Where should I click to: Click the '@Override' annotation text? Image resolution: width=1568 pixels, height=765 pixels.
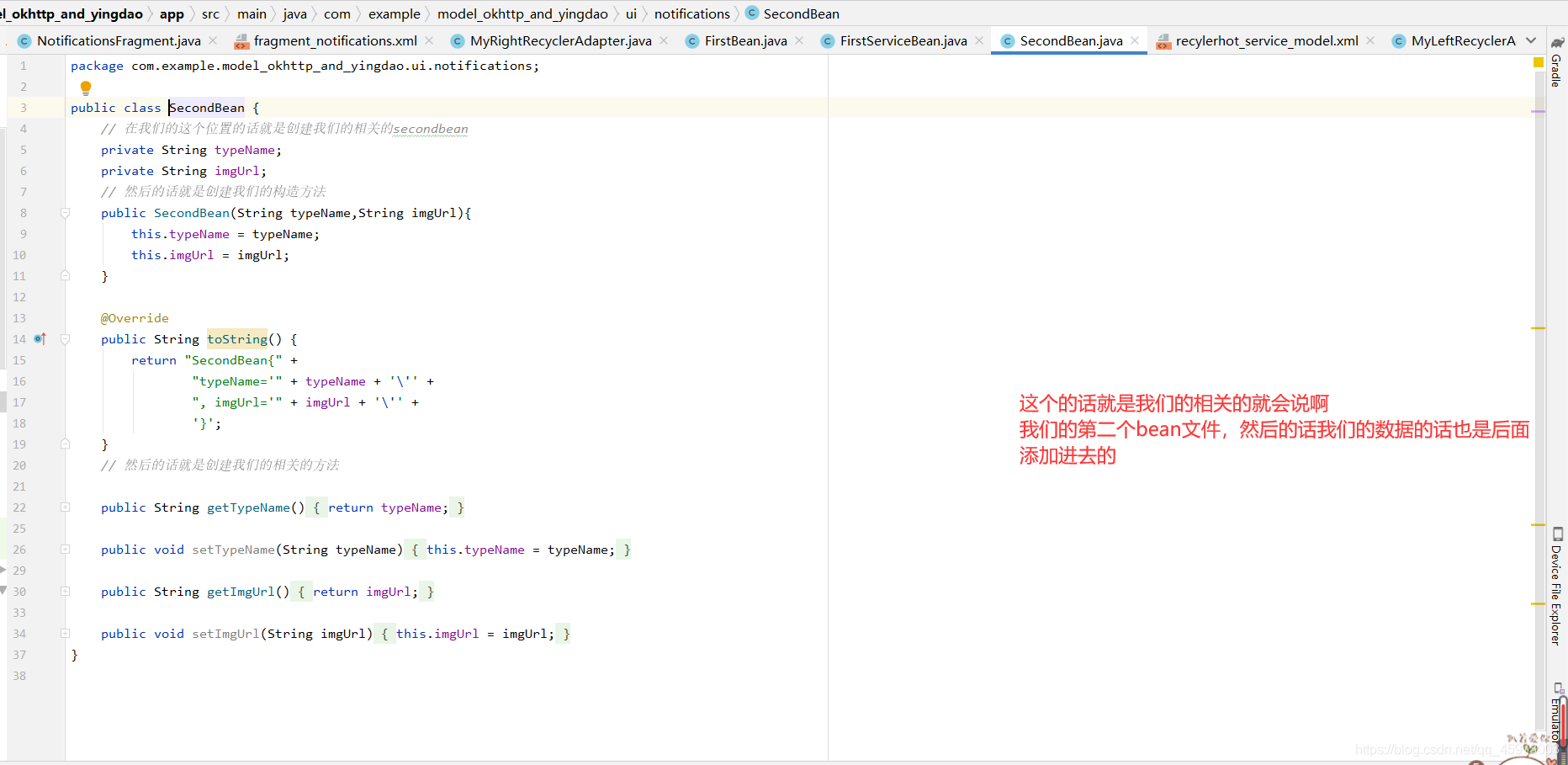coord(135,318)
